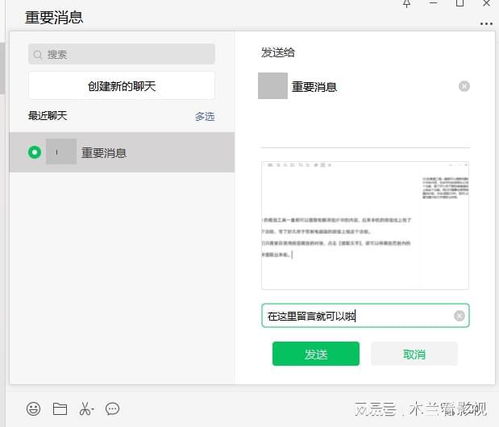The image size is (499, 427).
Task: Click the 取消 cancel button
Action: coord(414,354)
